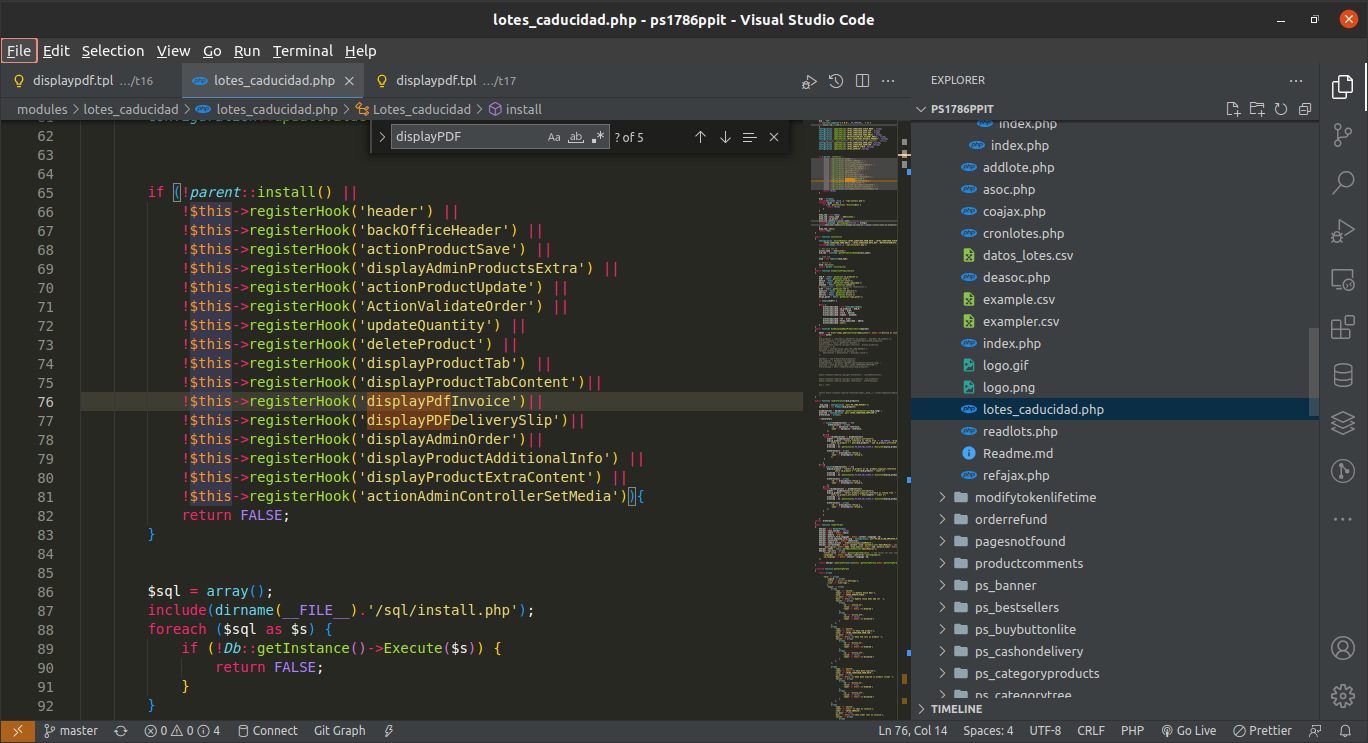Enable Use Regular Expression in find
Screen dimensions: 1368x743
[598, 137]
